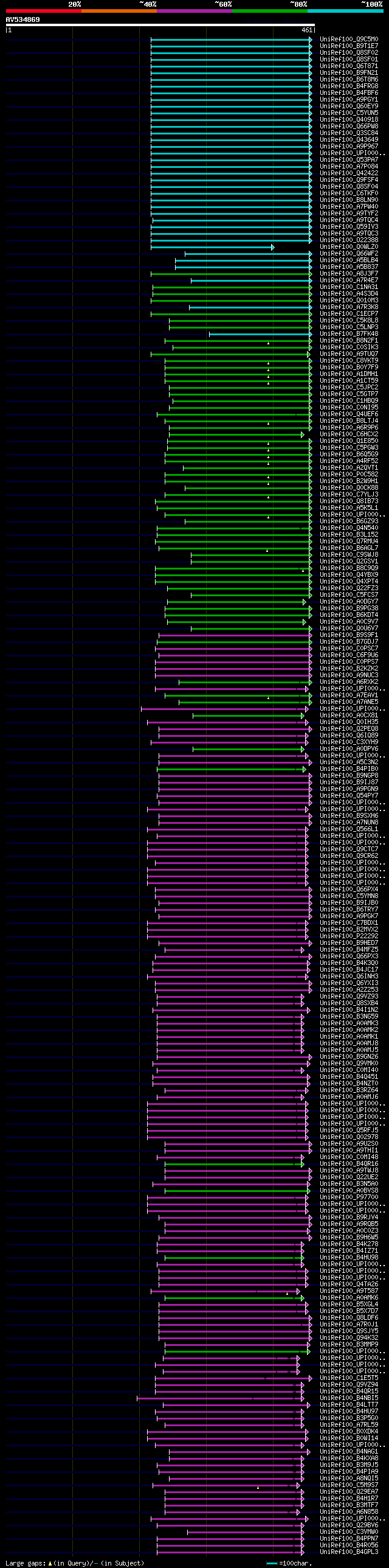This screenshot has height=1568, width=389.
Task: Open the UniRef100_Q9C5M0 hit link
Action: coord(349,40)
